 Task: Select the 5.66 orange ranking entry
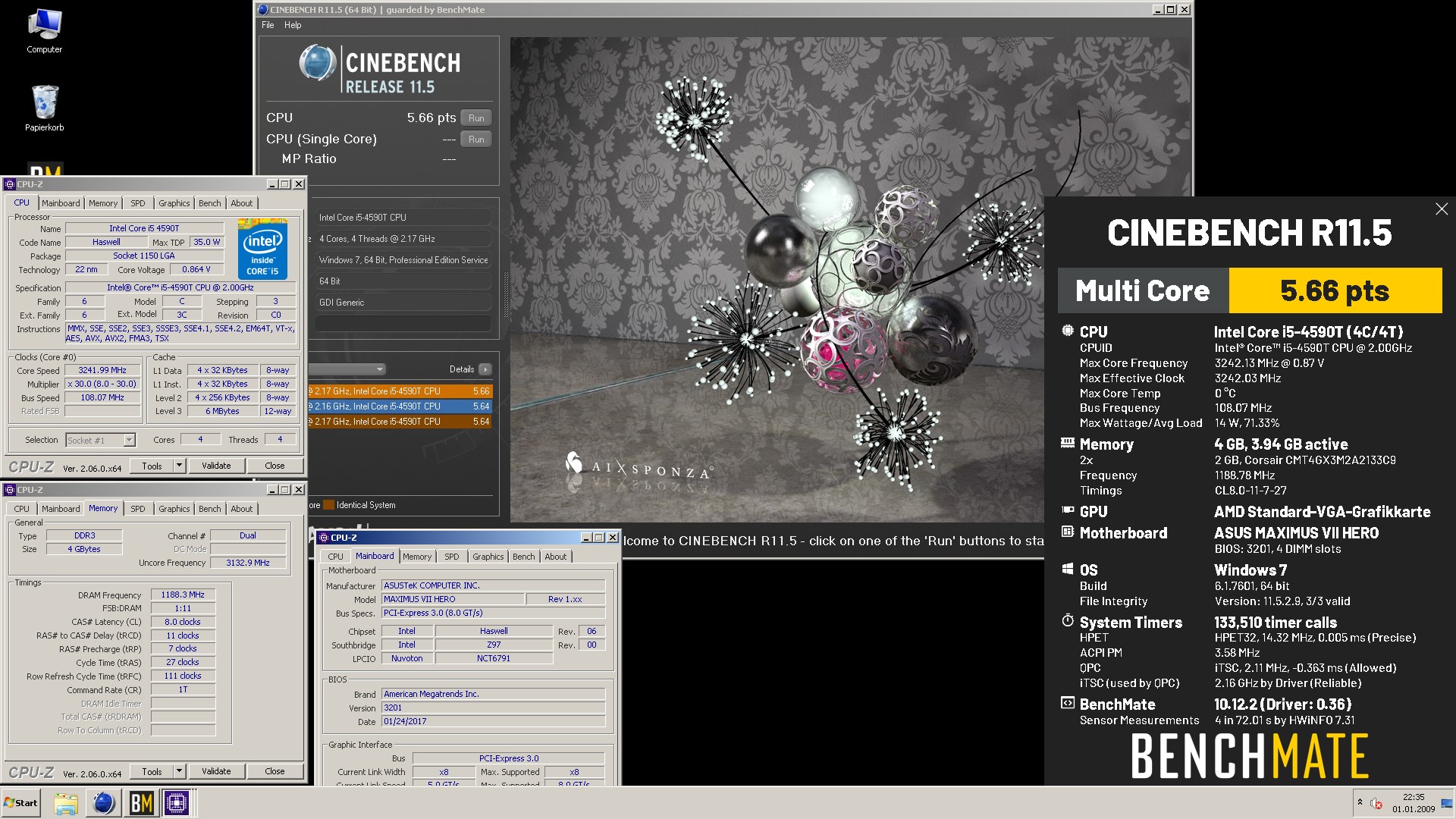[400, 391]
